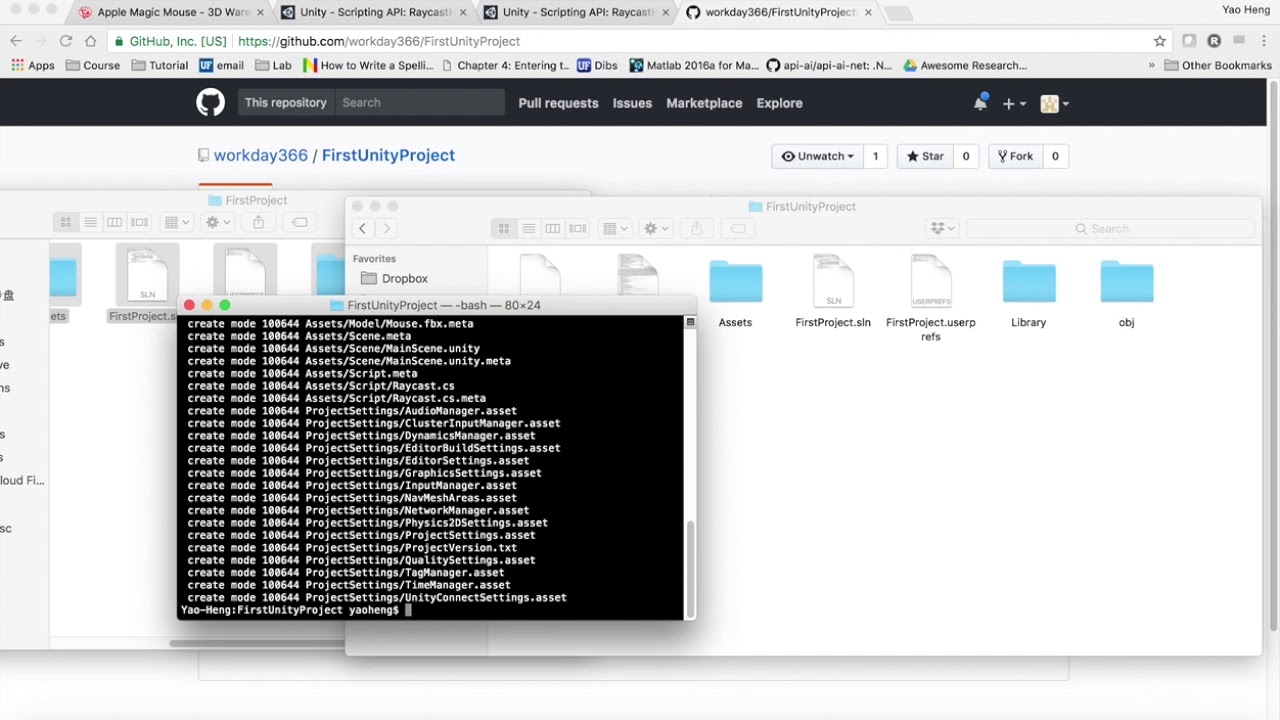This screenshot has width=1280, height=720.
Task: Click the Pull requests link
Action: point(558,103)
